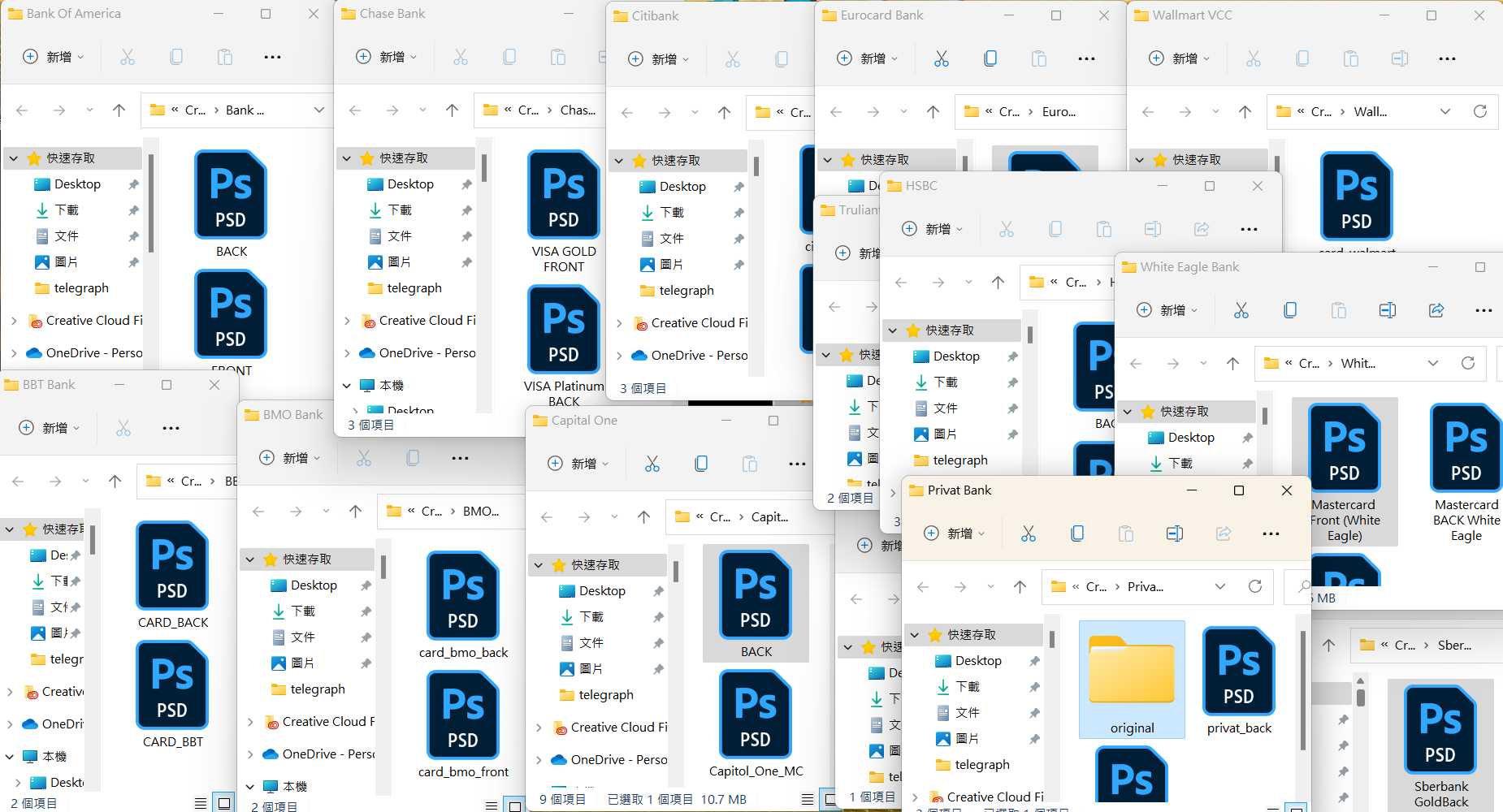1503x812 pixels.
Task: Click Cut icon in Privat Bank window
Action: [1029, 533]
